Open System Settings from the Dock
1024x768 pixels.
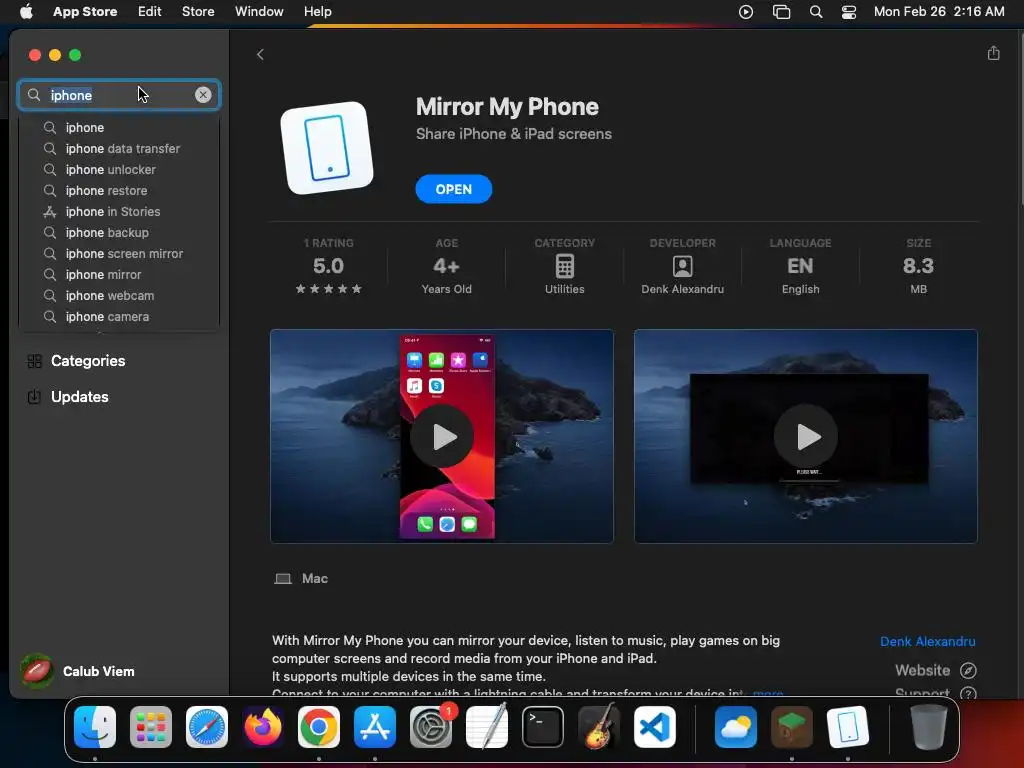click(431, 727)
